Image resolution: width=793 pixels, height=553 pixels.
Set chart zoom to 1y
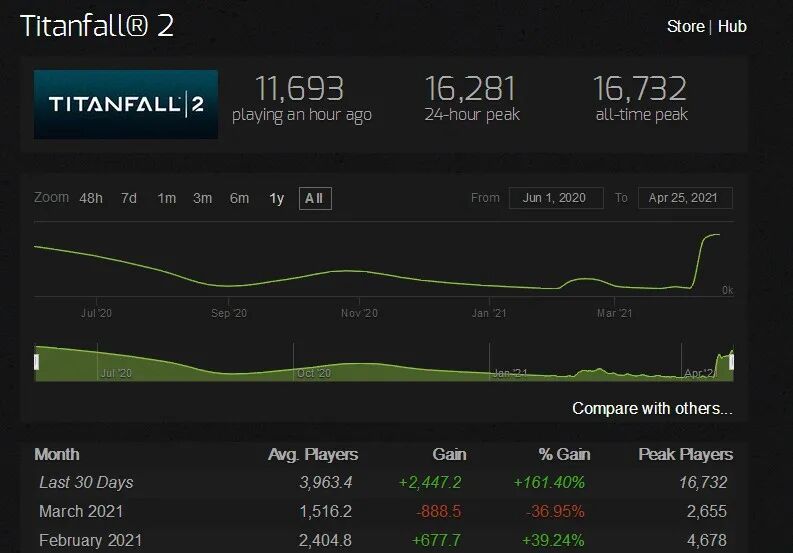[x=277, y=198]
